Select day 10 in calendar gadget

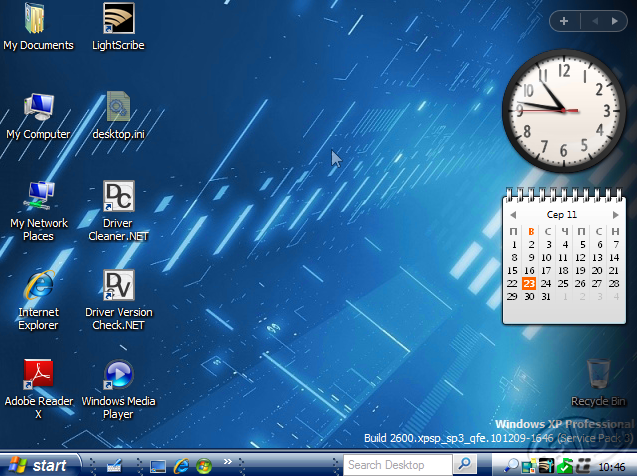546,257
